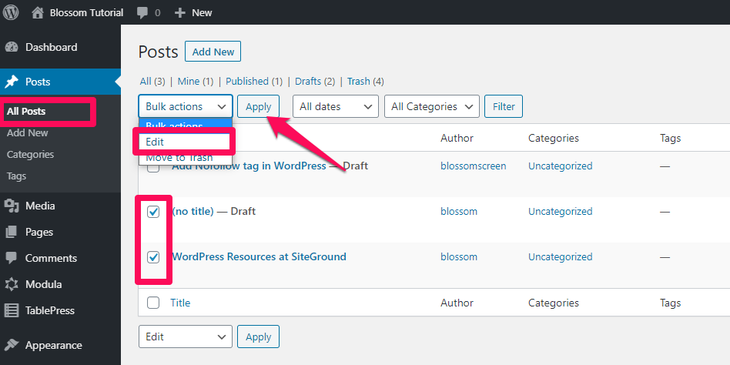Click the Add New button beside Posts

[x=213, y=52]
